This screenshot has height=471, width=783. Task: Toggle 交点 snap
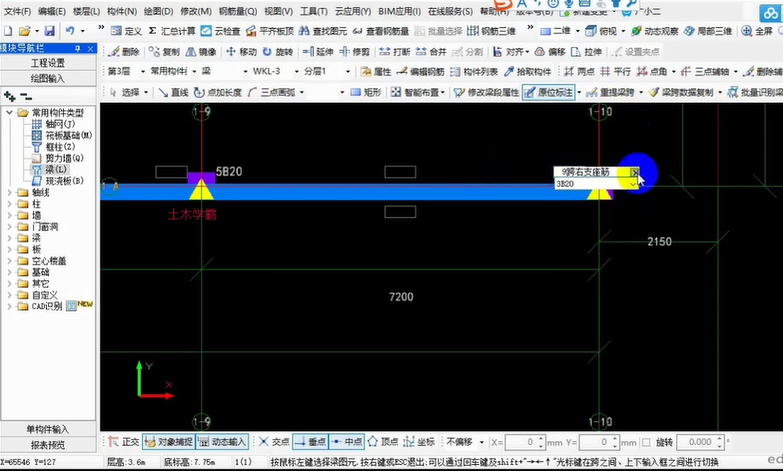tap(274, 442)
